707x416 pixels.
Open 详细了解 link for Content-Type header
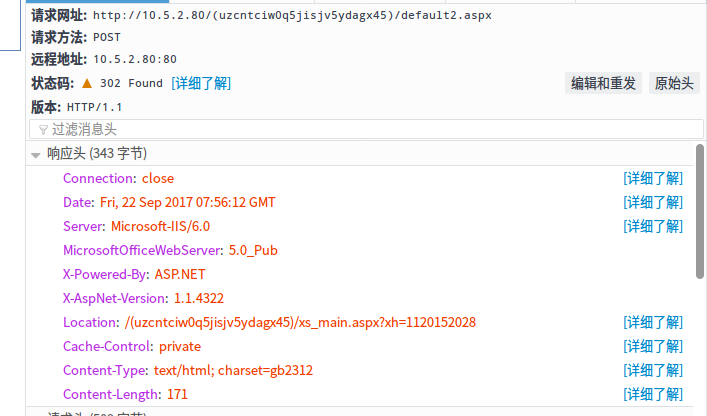click(653, 370)
